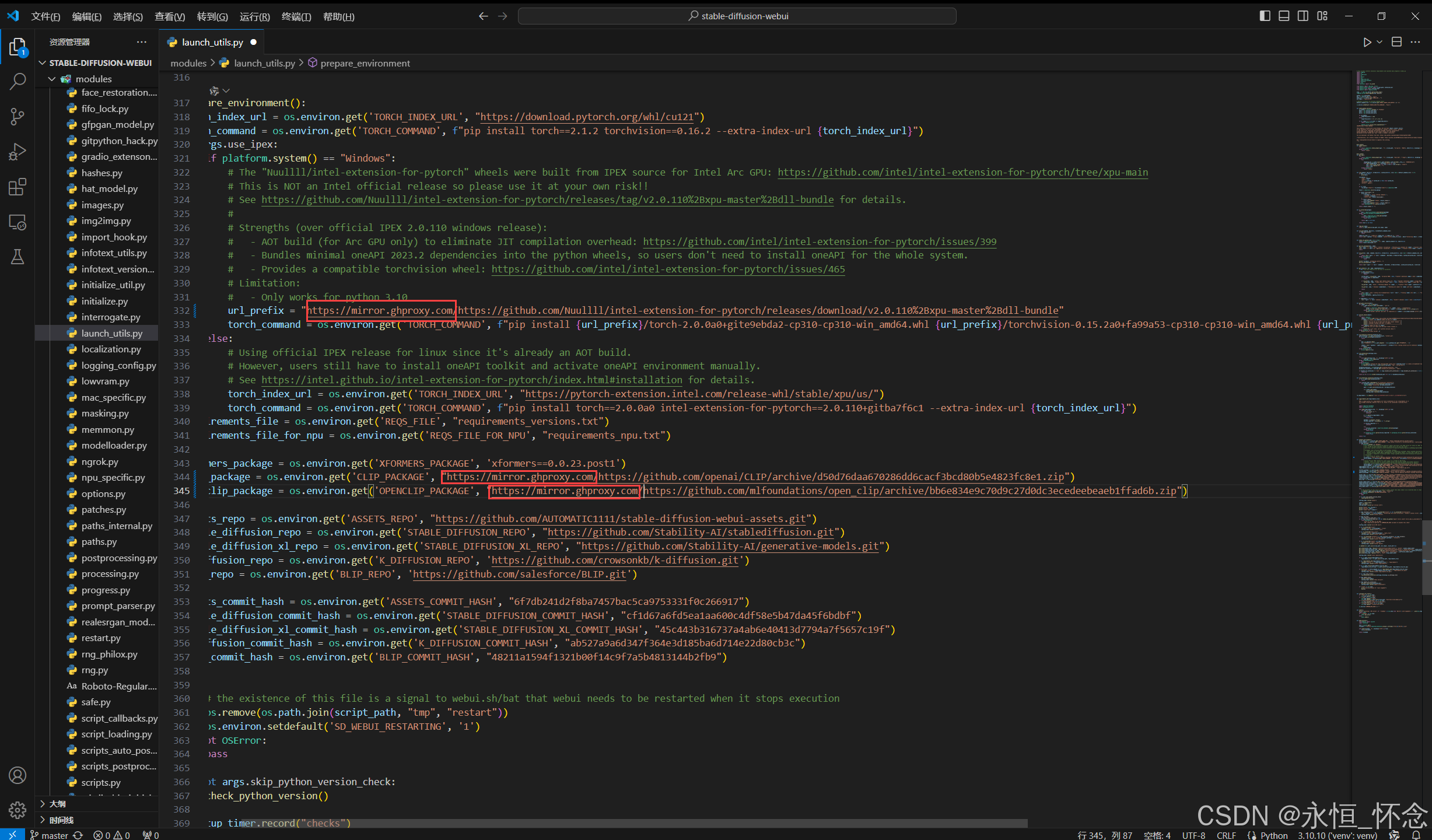1432x840 pixels.
Task: Toggle the bottom panel layout button
Action: [1284, 16]
